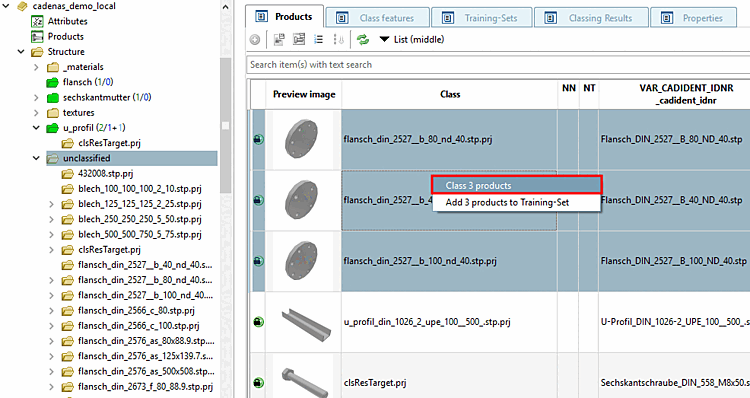Select Attributes in the tree
This screenshot has height=398, width=750.
(x=67, y=21)
